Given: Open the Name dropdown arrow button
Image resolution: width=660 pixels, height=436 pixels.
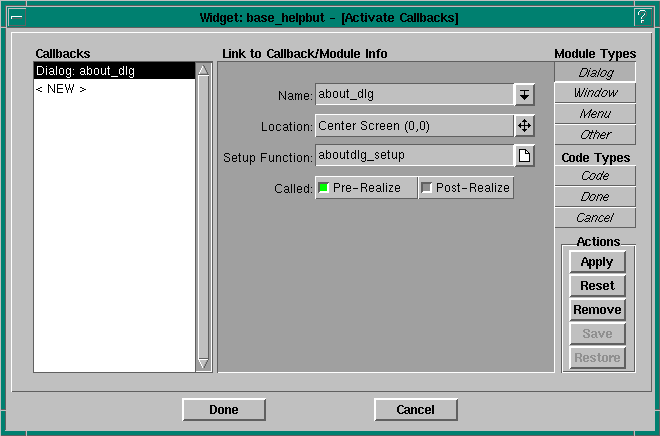Looking at the screenshot, I should (x=525, y=95).
